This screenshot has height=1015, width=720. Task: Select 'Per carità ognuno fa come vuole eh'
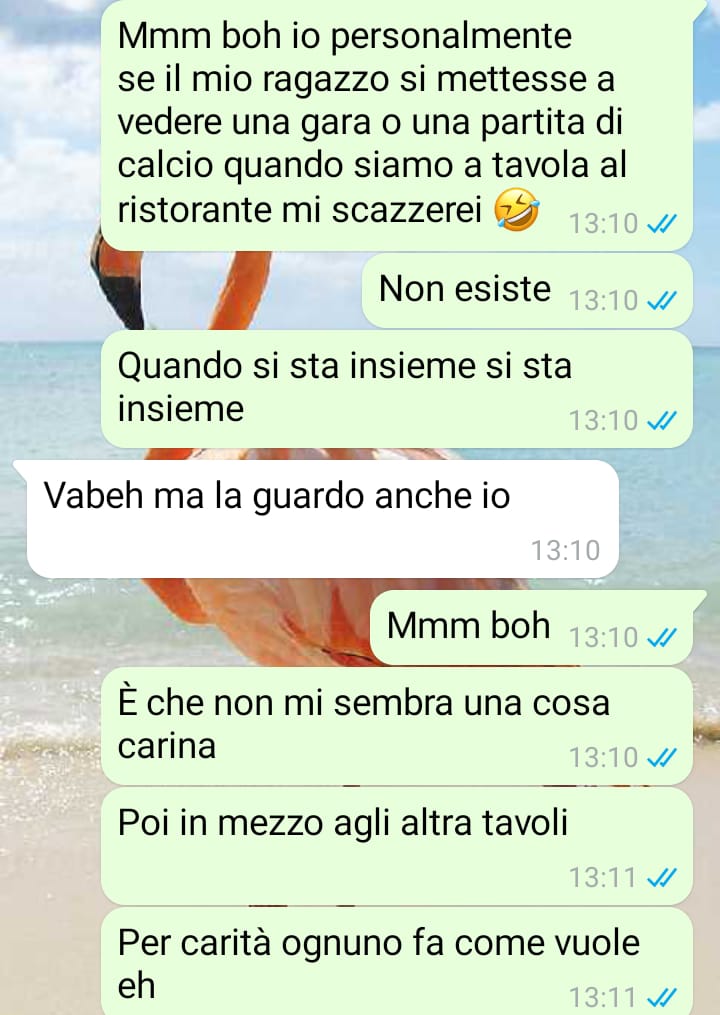click(x=397, y=961)
